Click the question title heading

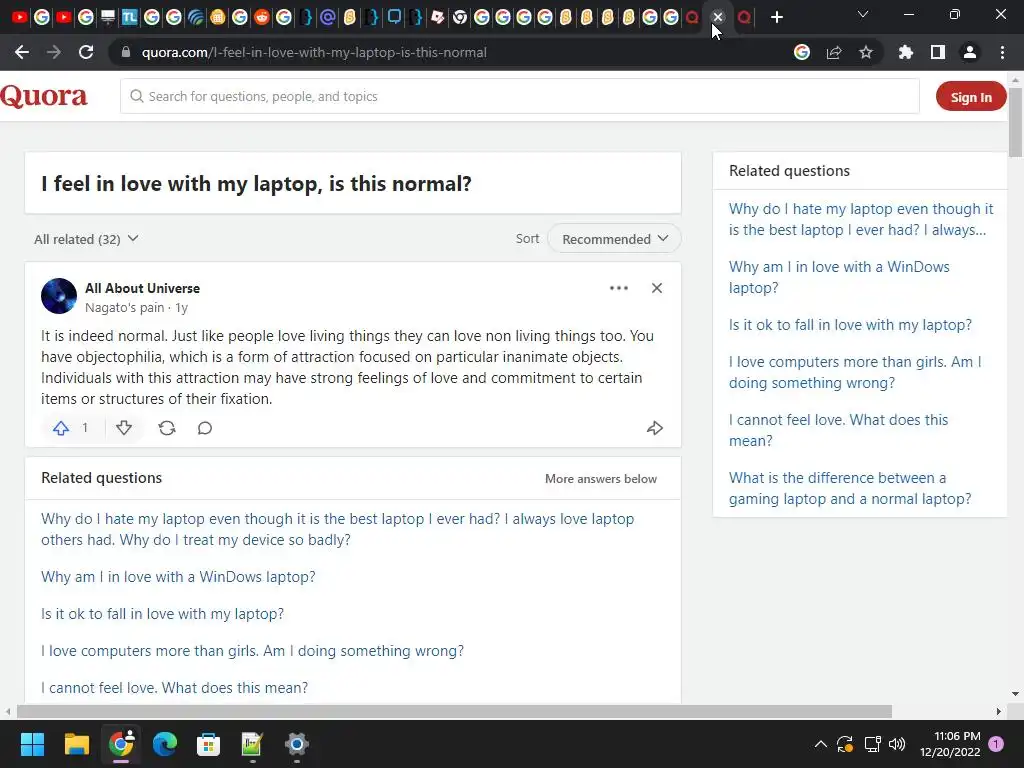click(x=256, y=184)
